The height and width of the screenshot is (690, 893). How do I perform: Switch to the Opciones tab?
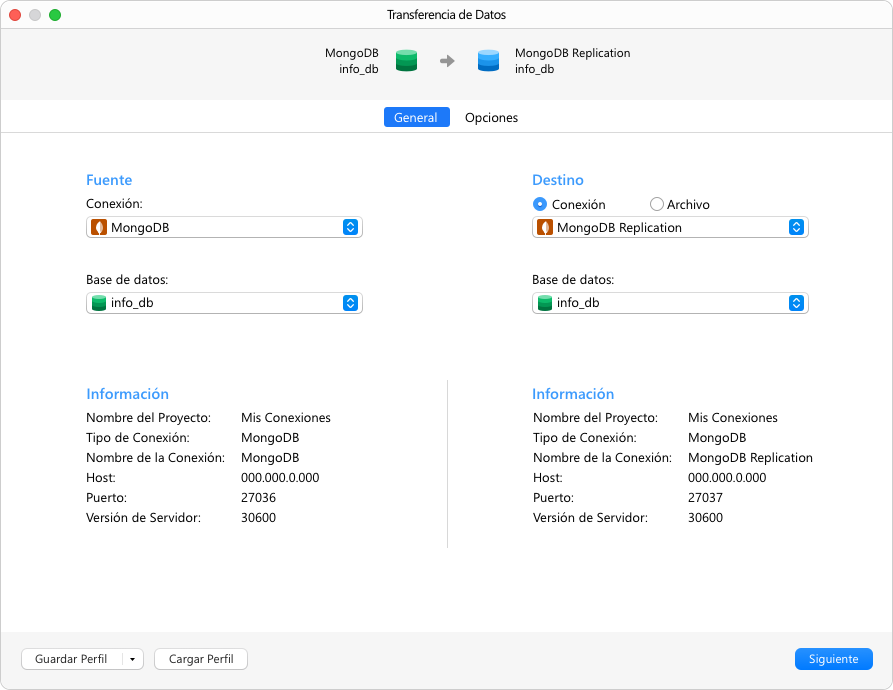[x=491, y=117]
